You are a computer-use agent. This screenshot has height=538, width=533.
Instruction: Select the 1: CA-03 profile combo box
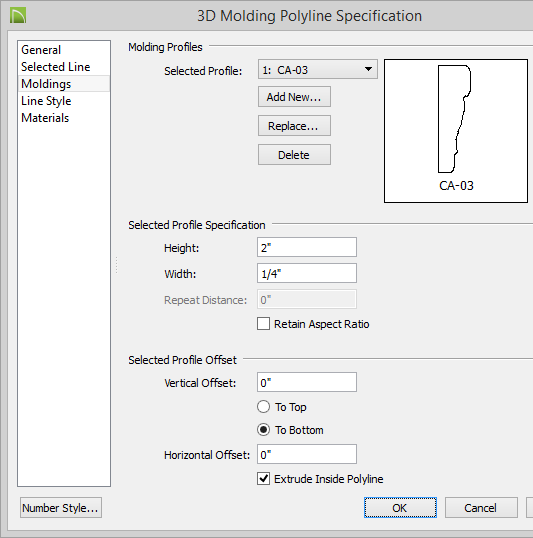[x=317, y=69]
